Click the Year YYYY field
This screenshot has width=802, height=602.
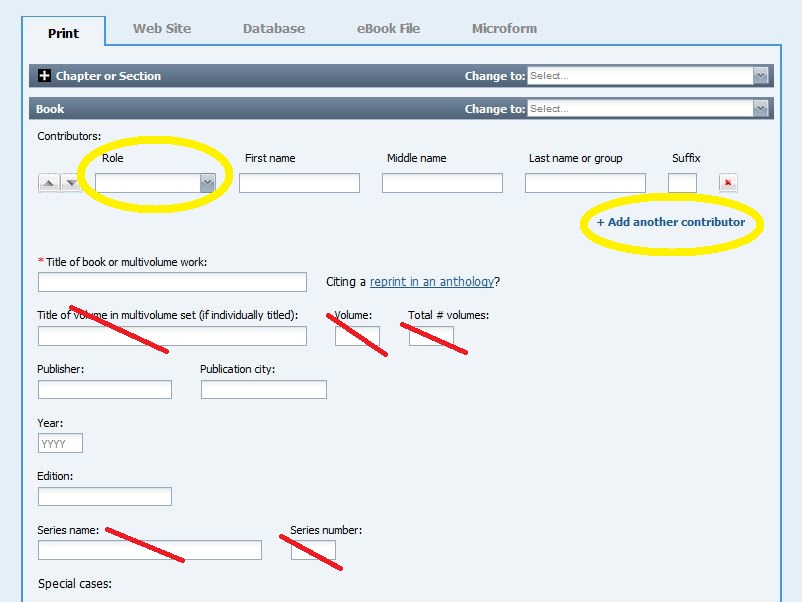tap(60, 443)
